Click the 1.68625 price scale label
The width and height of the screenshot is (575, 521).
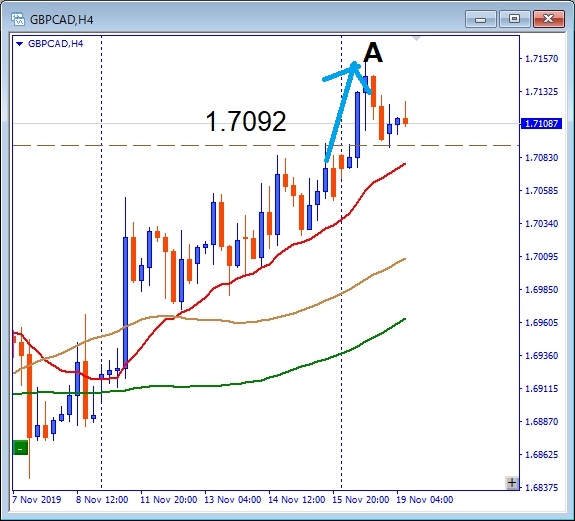pos(542,455)
